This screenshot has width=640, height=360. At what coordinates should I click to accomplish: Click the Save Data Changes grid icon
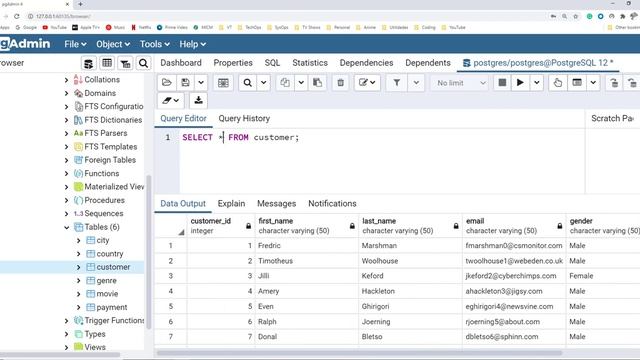click(223, 83)
